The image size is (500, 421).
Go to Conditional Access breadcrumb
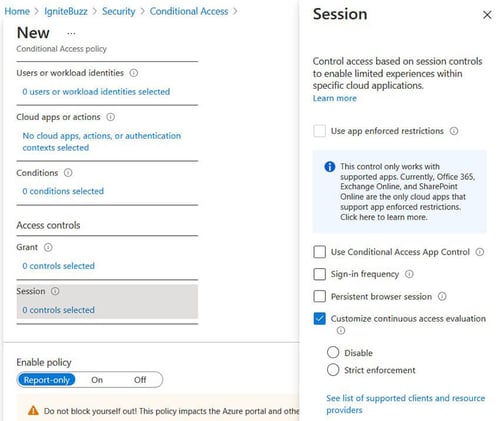pos(189,11)
